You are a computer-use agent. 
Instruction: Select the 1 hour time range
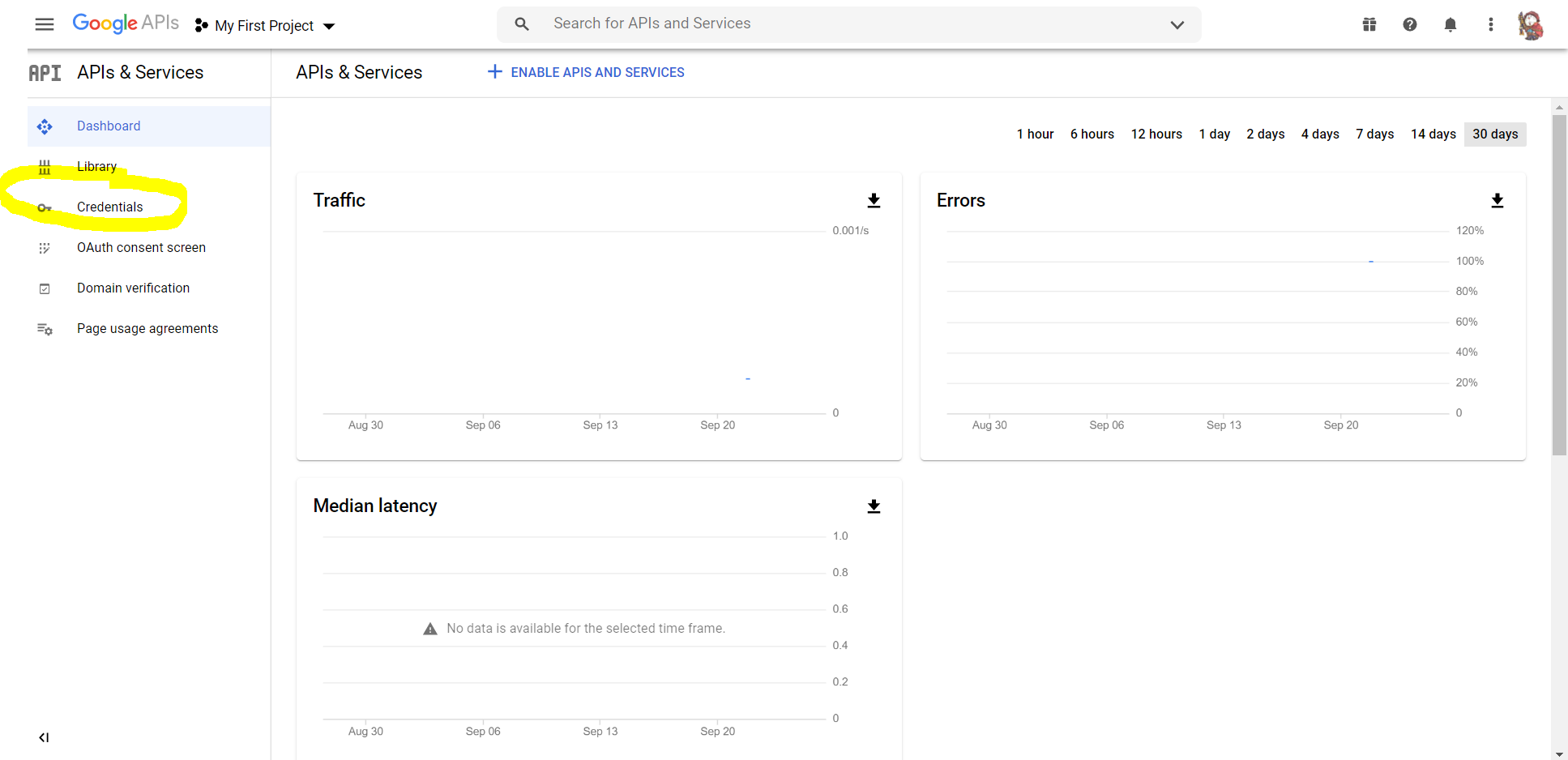(1035, 134)
